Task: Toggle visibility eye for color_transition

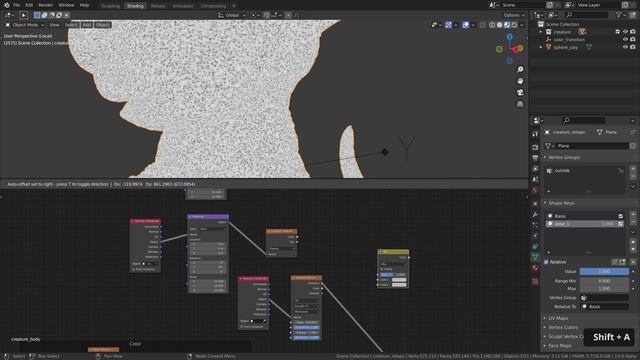Action: (x=625, y=39)
